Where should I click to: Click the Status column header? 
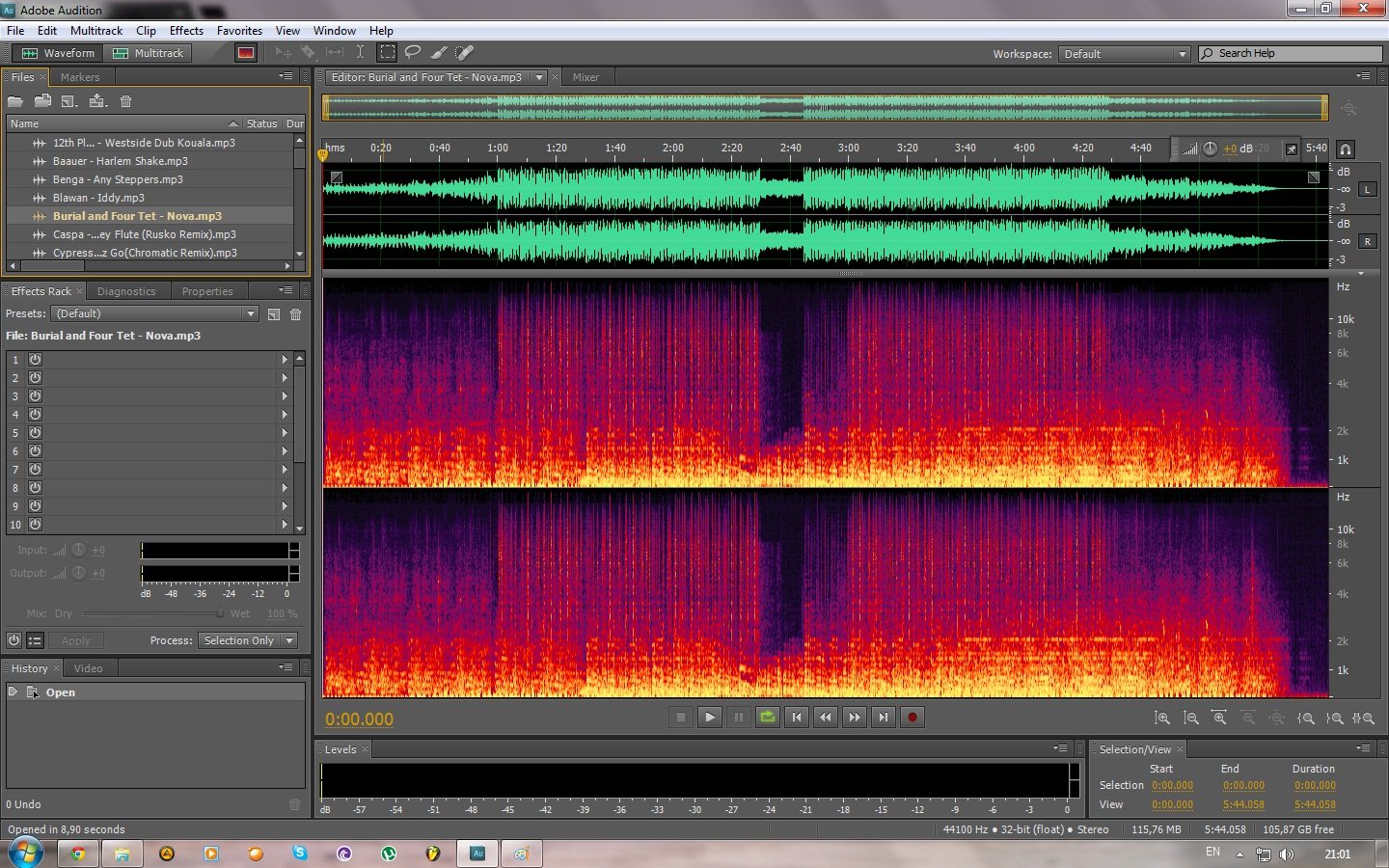click(x=261, y=123)
